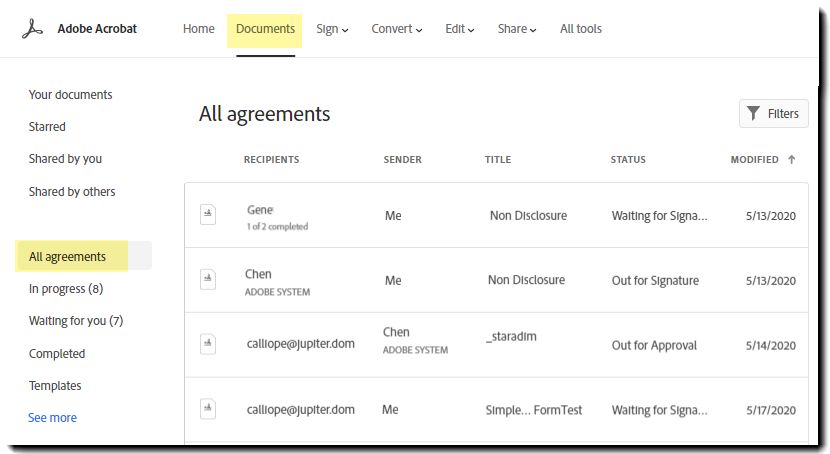Select the Documents tab

(x=265, y=29)
